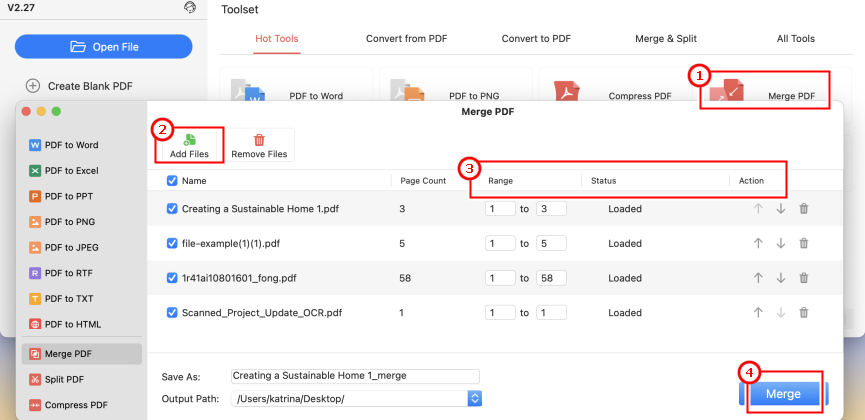Move file-example(1)(1).pdf down in list

point(781,243)
